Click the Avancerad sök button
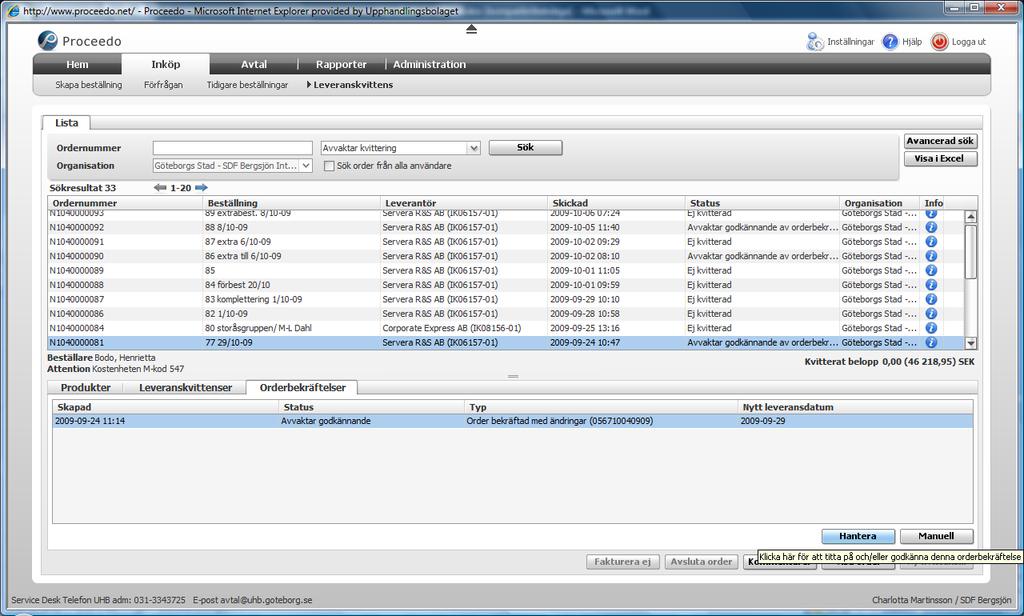 click(940, 141)
